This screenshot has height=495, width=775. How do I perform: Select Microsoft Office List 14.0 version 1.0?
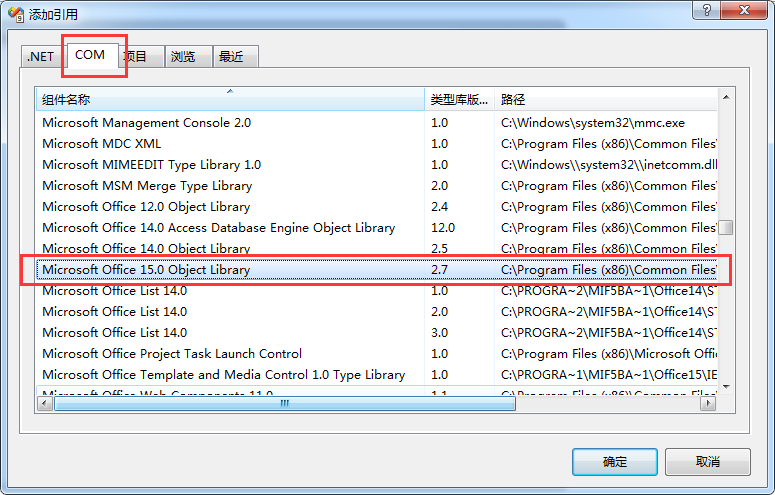(x=377, y=291)
